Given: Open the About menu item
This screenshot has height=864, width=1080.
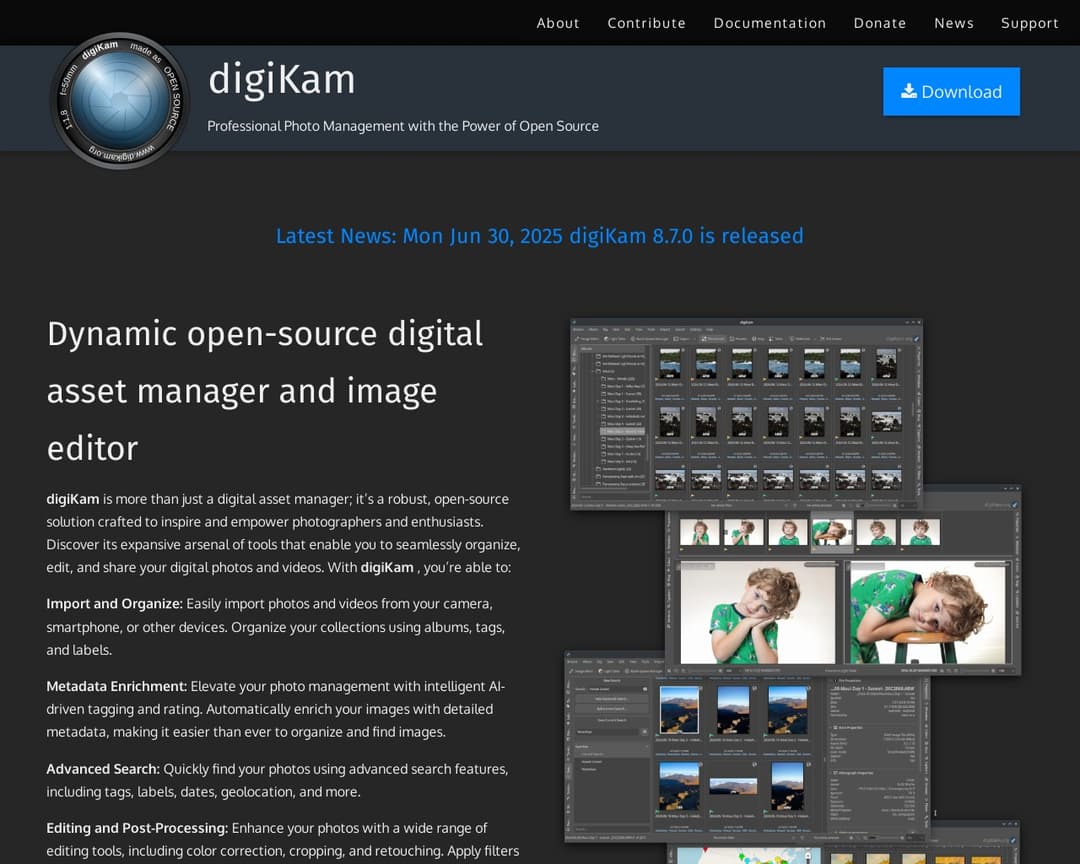Looking at the screenshot, I should [x=558, y=23].
